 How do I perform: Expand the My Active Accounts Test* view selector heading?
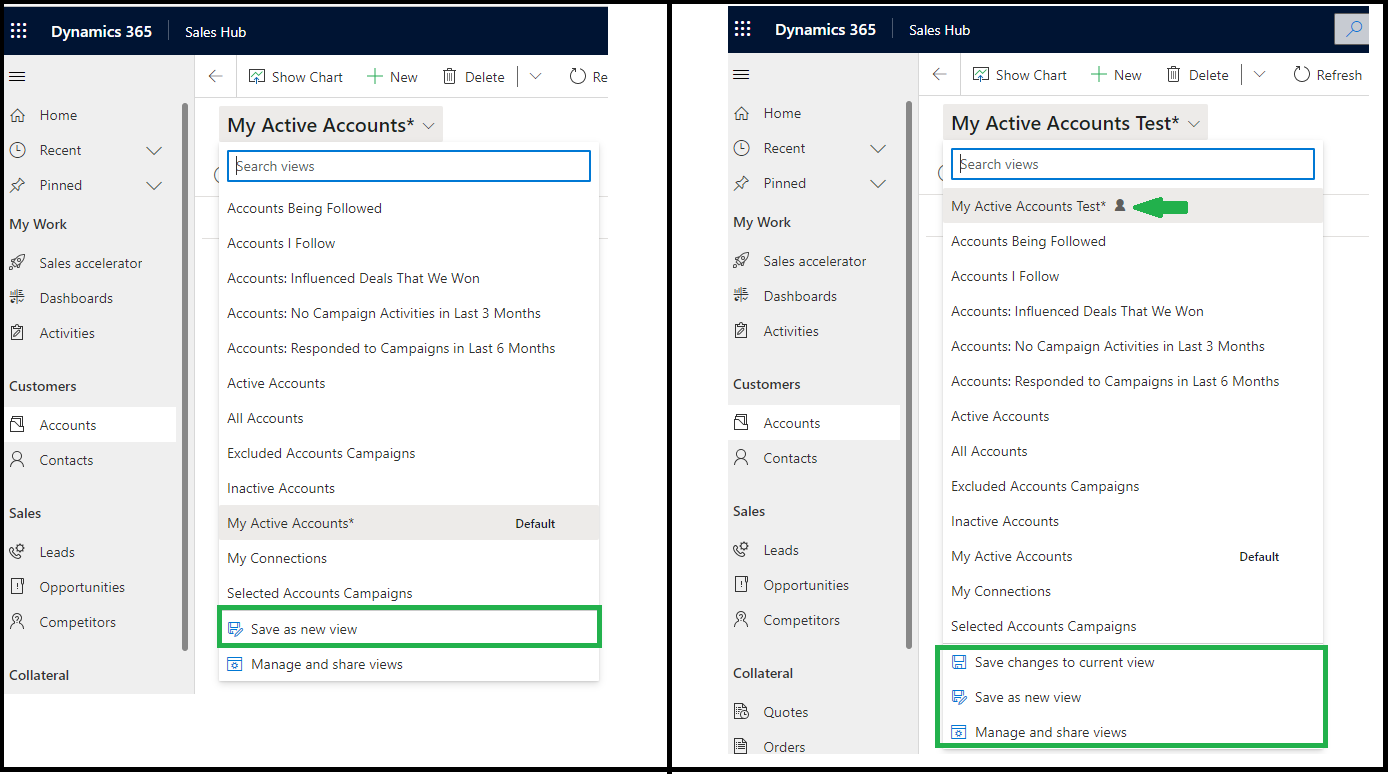1074,123
